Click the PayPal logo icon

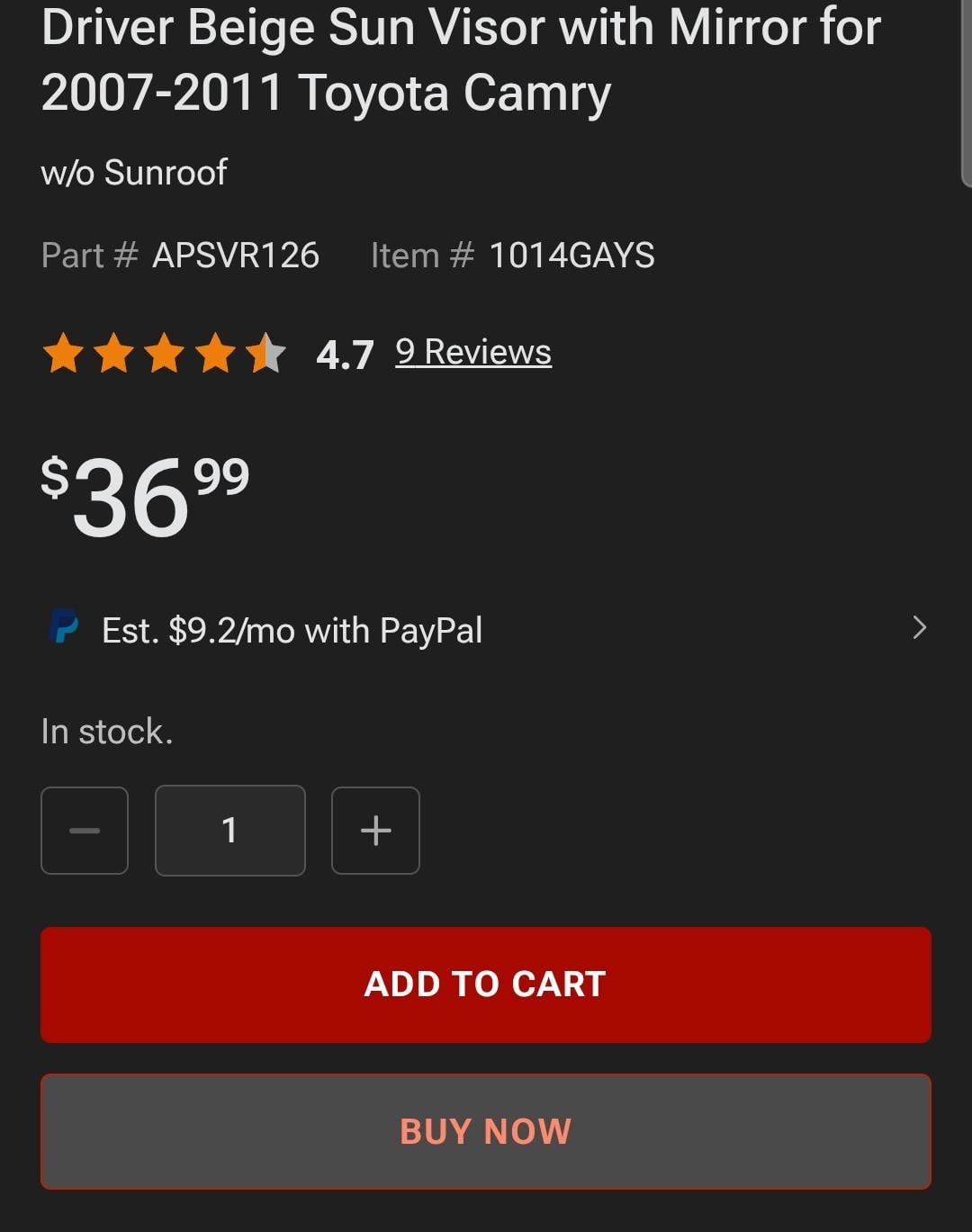(x=63, y=627)
